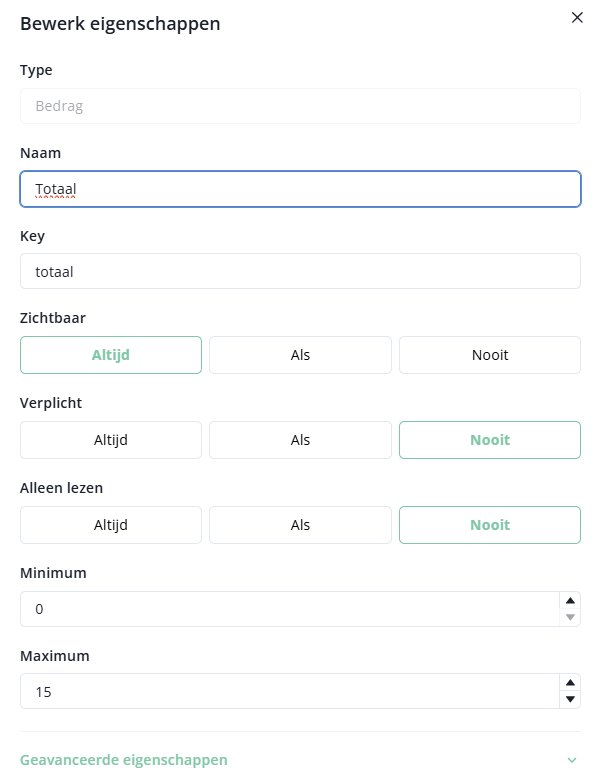Select Nooit under Verplicht
Image resolution: width=601 pixels, height=783 pixels.
[x=489, y=440]
